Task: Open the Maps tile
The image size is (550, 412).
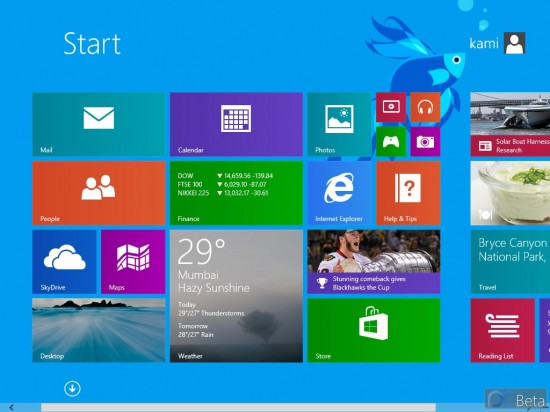Action: (133, 262)
